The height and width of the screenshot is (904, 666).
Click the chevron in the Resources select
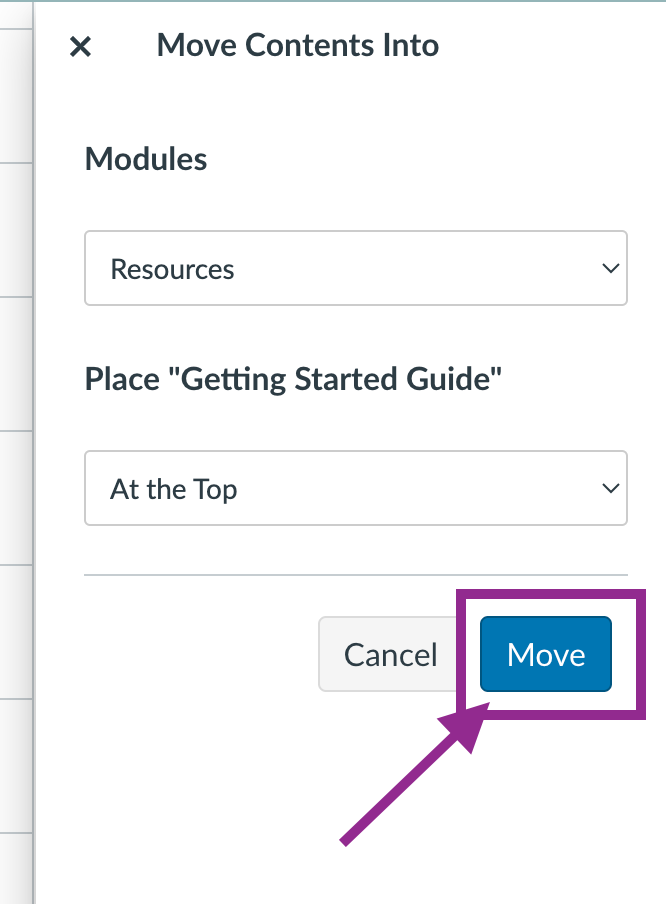click(611, 268)
